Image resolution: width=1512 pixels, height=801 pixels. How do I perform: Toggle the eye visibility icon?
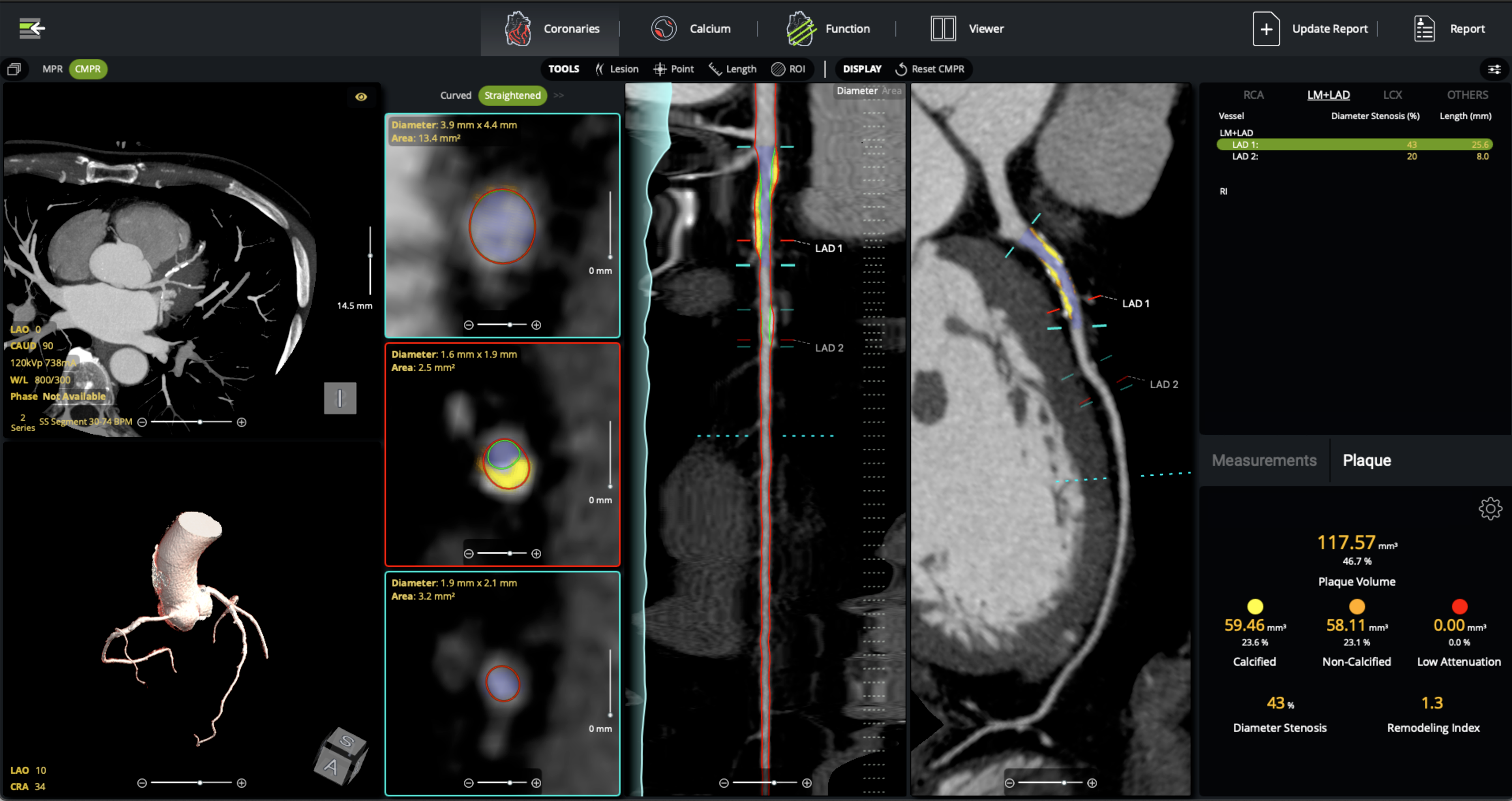361,97
